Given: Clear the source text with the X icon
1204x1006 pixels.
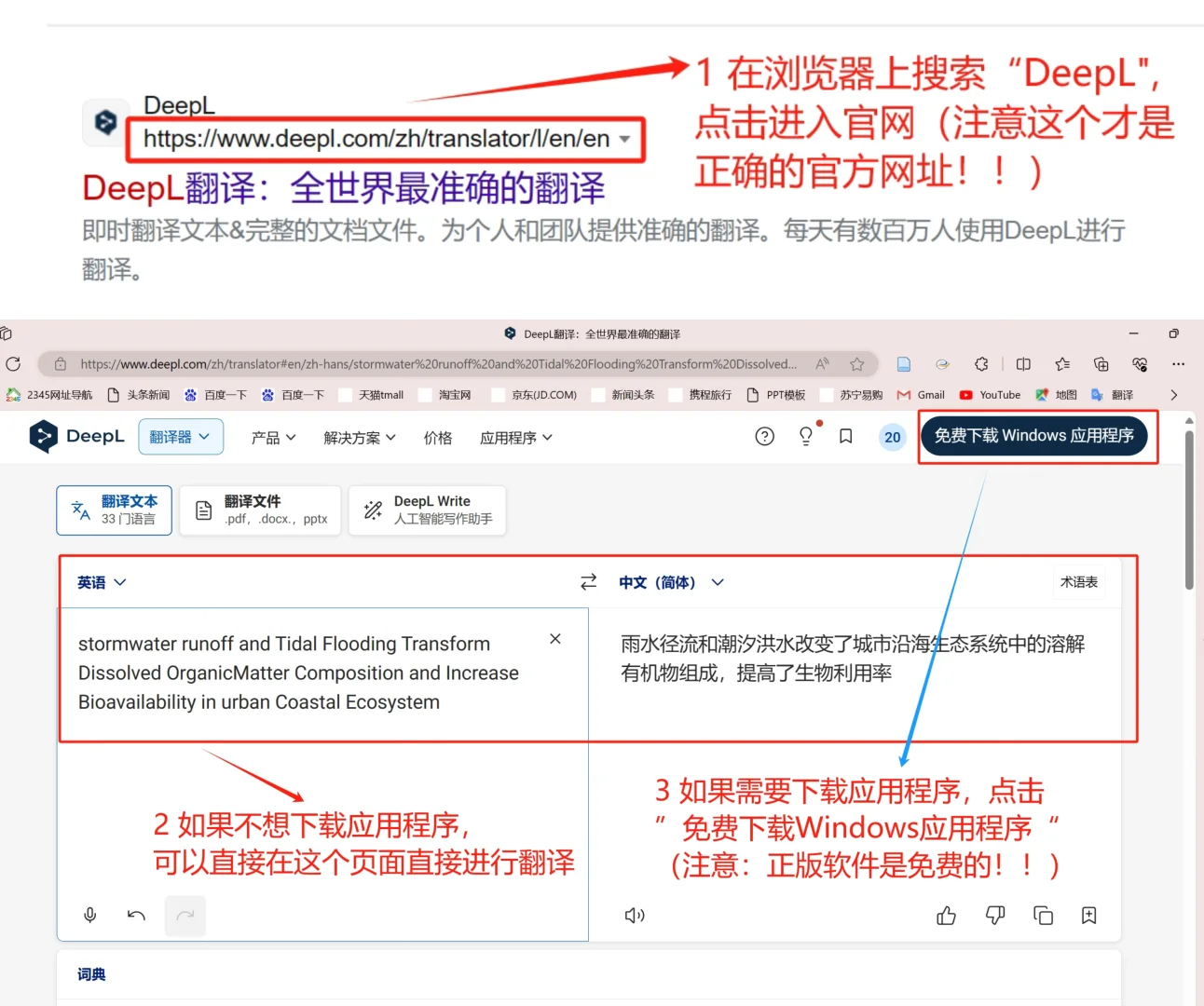Looking at the screenshot, I should point(554,638).
